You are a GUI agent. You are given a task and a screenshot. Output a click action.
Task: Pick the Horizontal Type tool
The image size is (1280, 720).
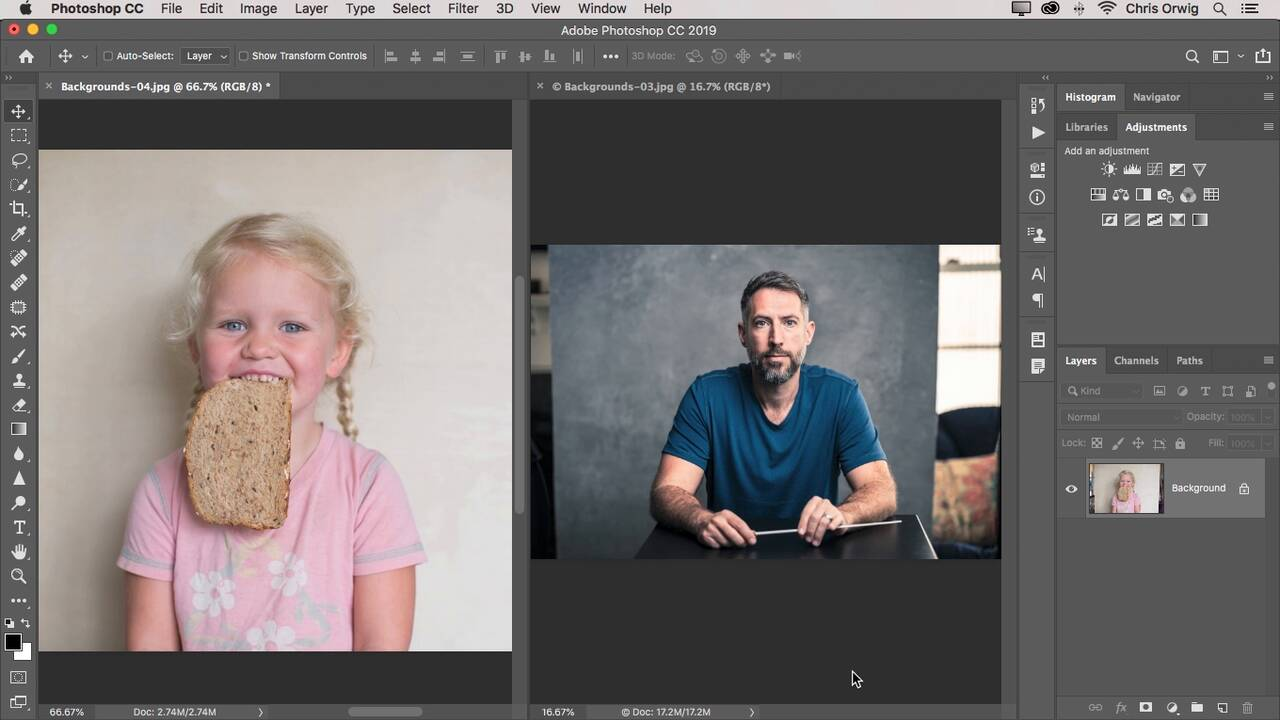(19, 527)
